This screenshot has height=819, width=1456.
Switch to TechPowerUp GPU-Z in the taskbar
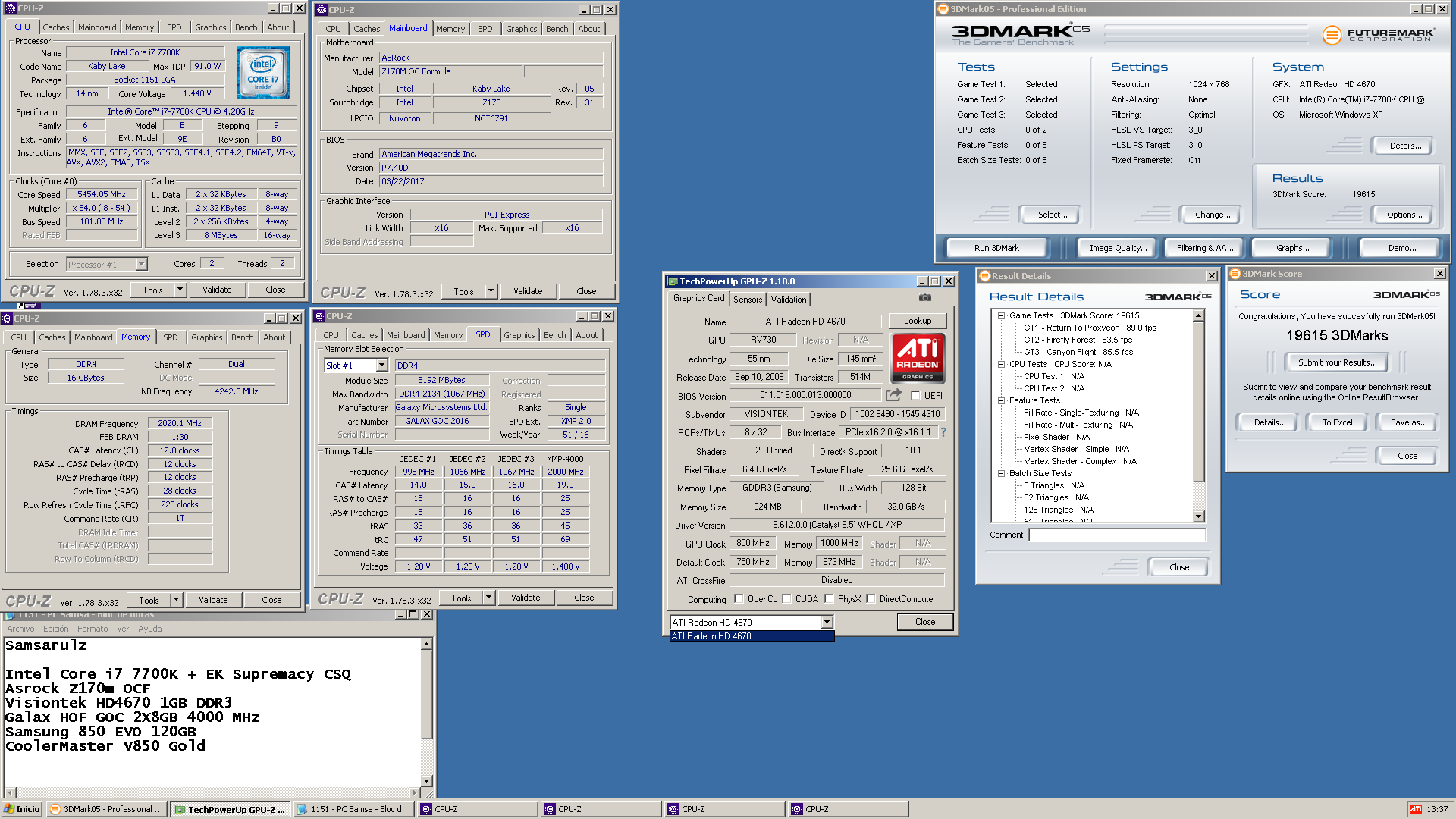click(x=231, y=809)
